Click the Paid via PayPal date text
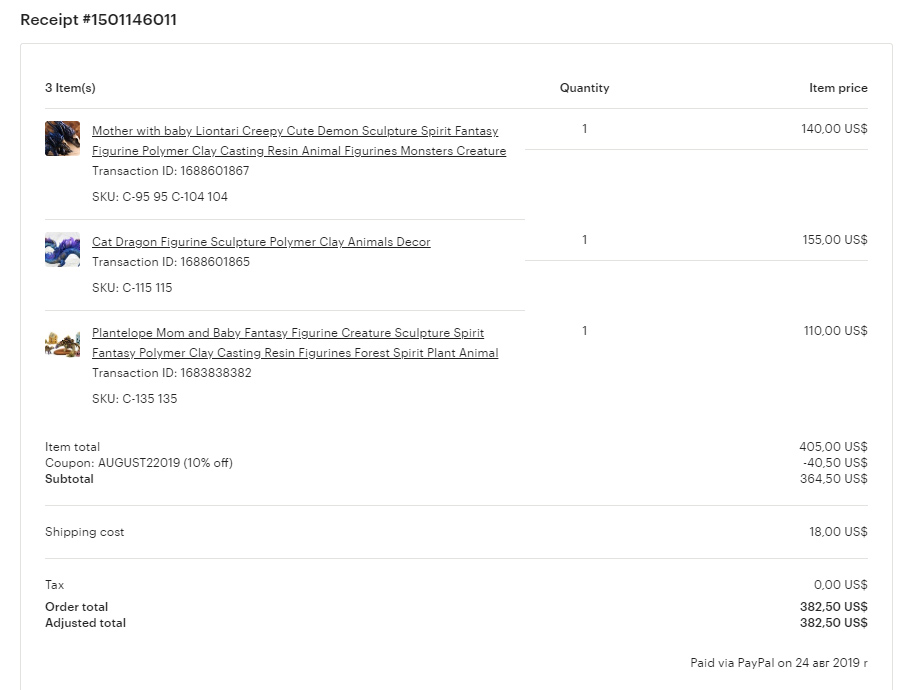Screen dimensions: 910x690 pos(779,663)
